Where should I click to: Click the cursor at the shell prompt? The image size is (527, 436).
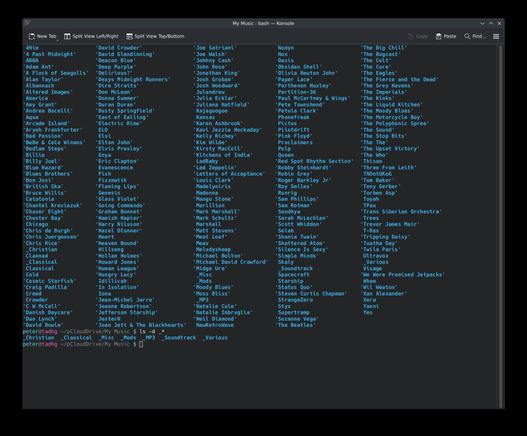click(x=141, y=344)
